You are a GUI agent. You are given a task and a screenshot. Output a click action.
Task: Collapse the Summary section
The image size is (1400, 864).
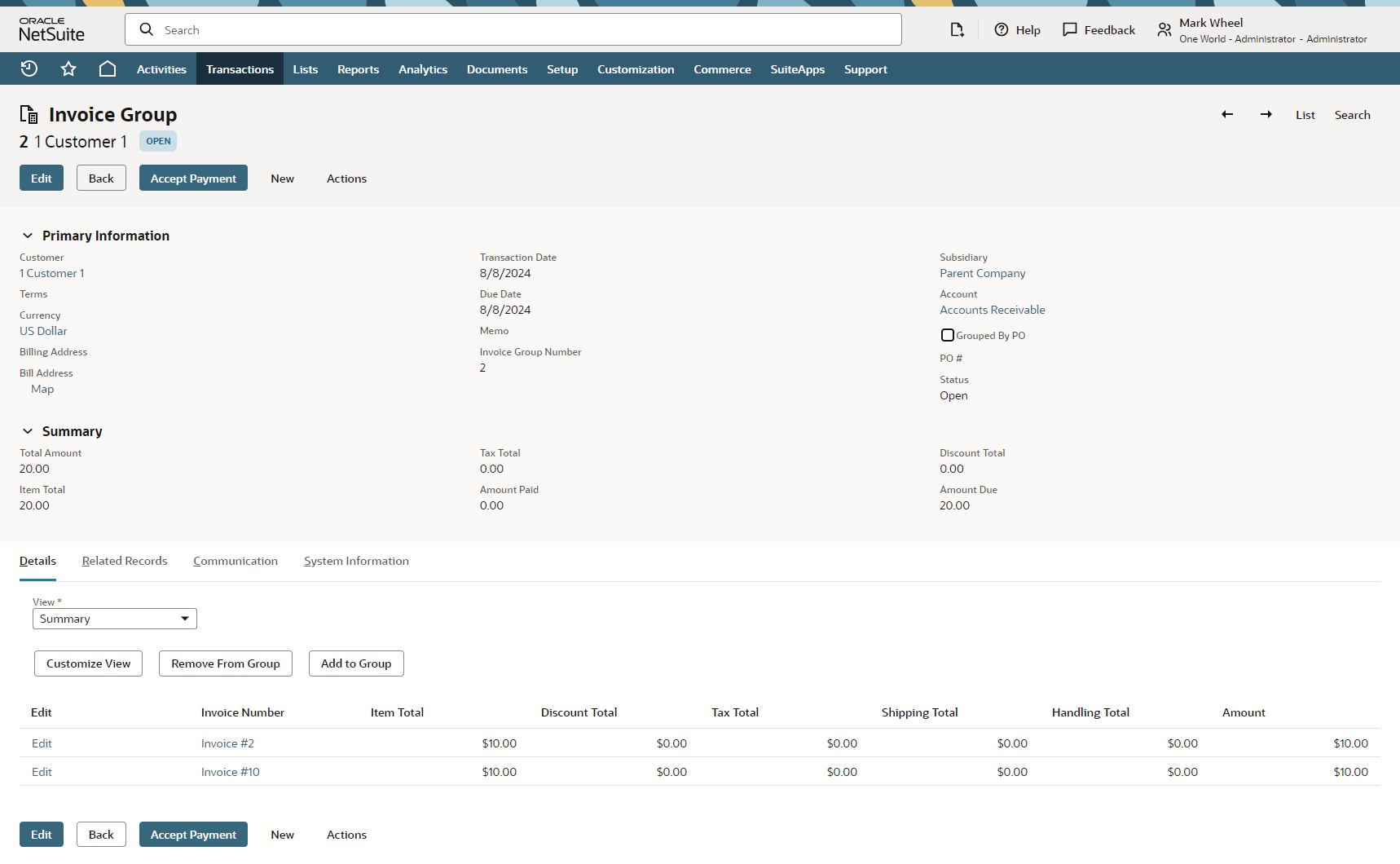coord(28,431)
